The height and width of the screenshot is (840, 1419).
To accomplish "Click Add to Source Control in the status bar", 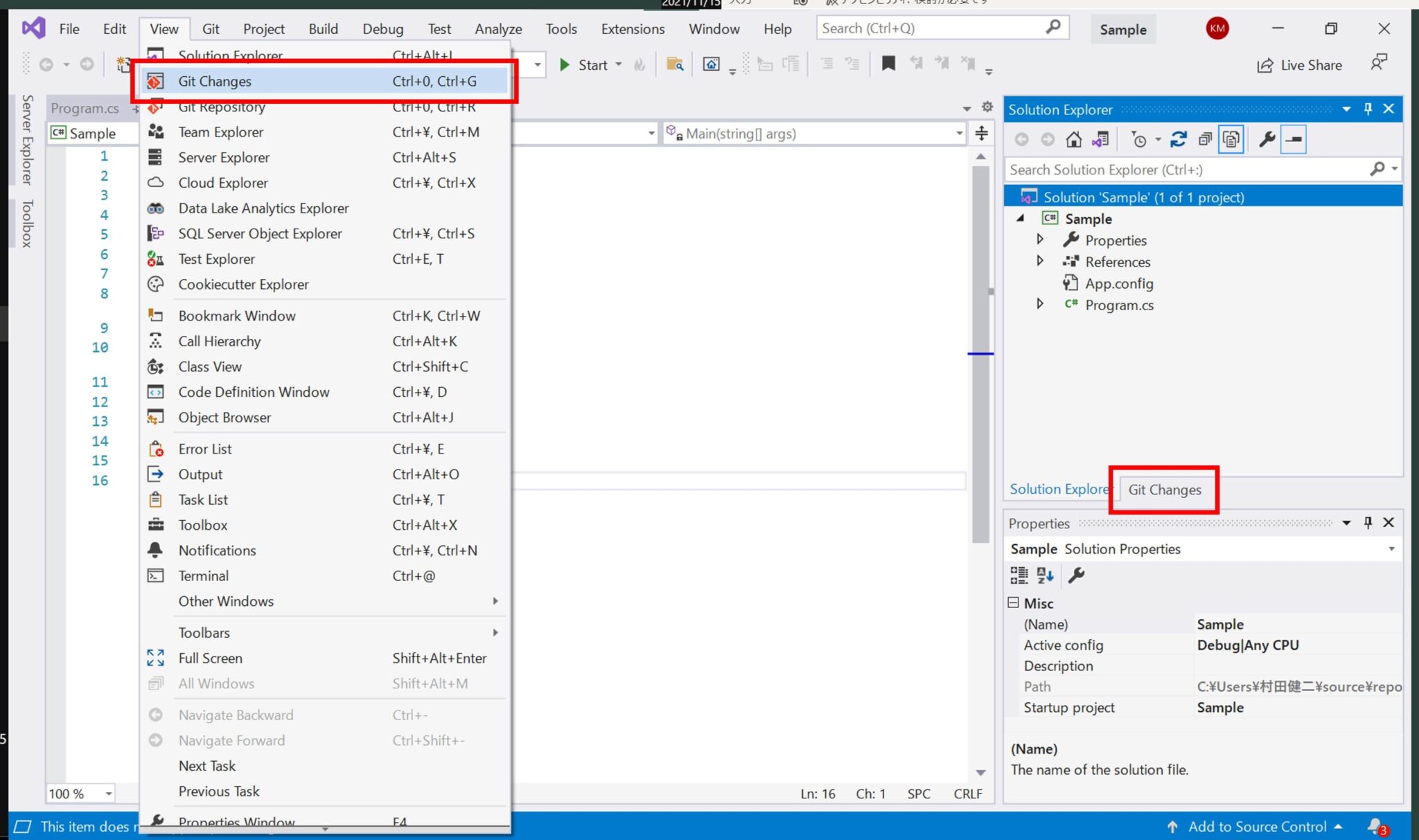I will 1255,826.
